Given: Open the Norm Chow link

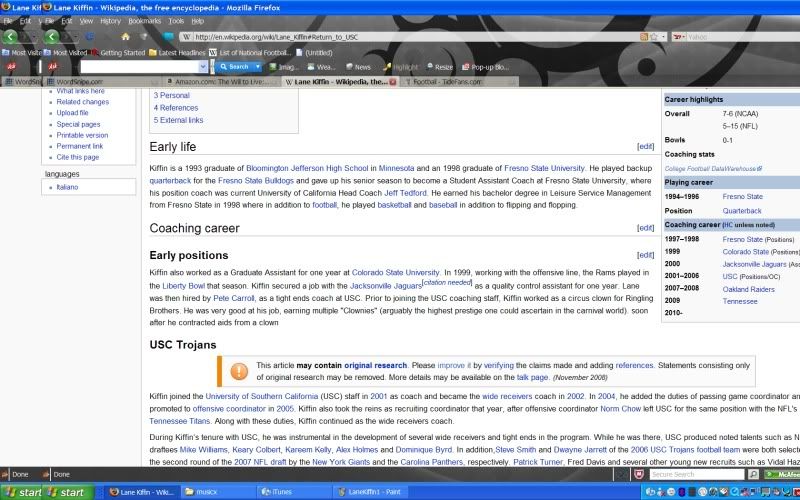Looking at the screenshot, I should (x=620, y=409).
